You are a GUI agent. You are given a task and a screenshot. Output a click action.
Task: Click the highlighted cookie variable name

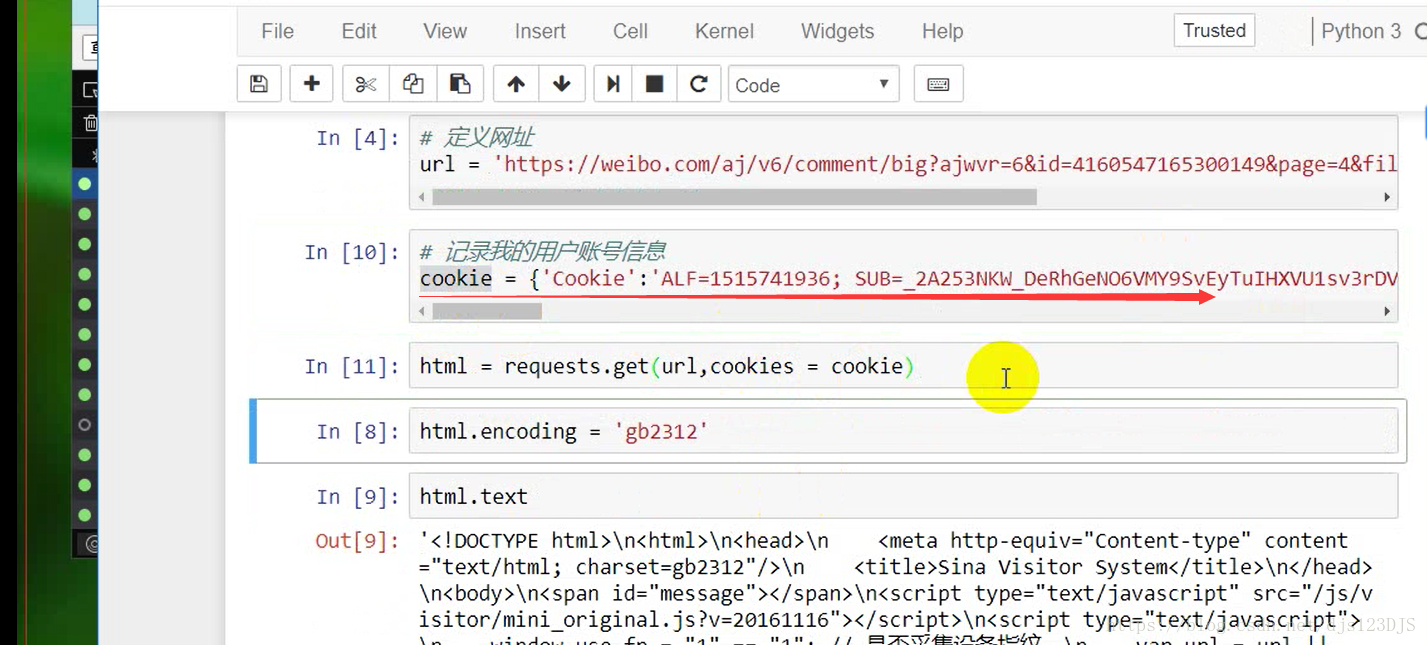coord(455,278)
